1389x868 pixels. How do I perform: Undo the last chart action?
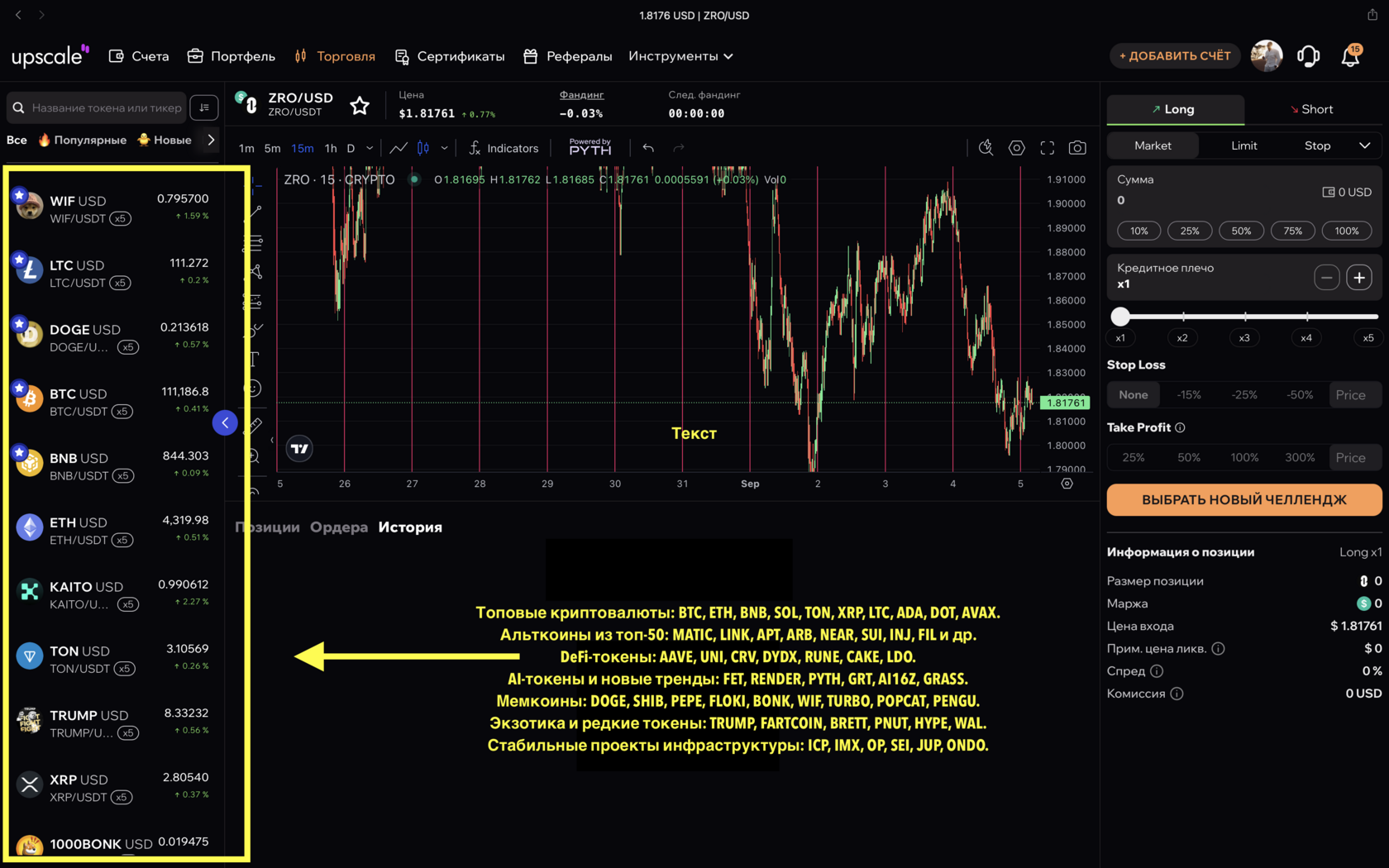point(648,148)
